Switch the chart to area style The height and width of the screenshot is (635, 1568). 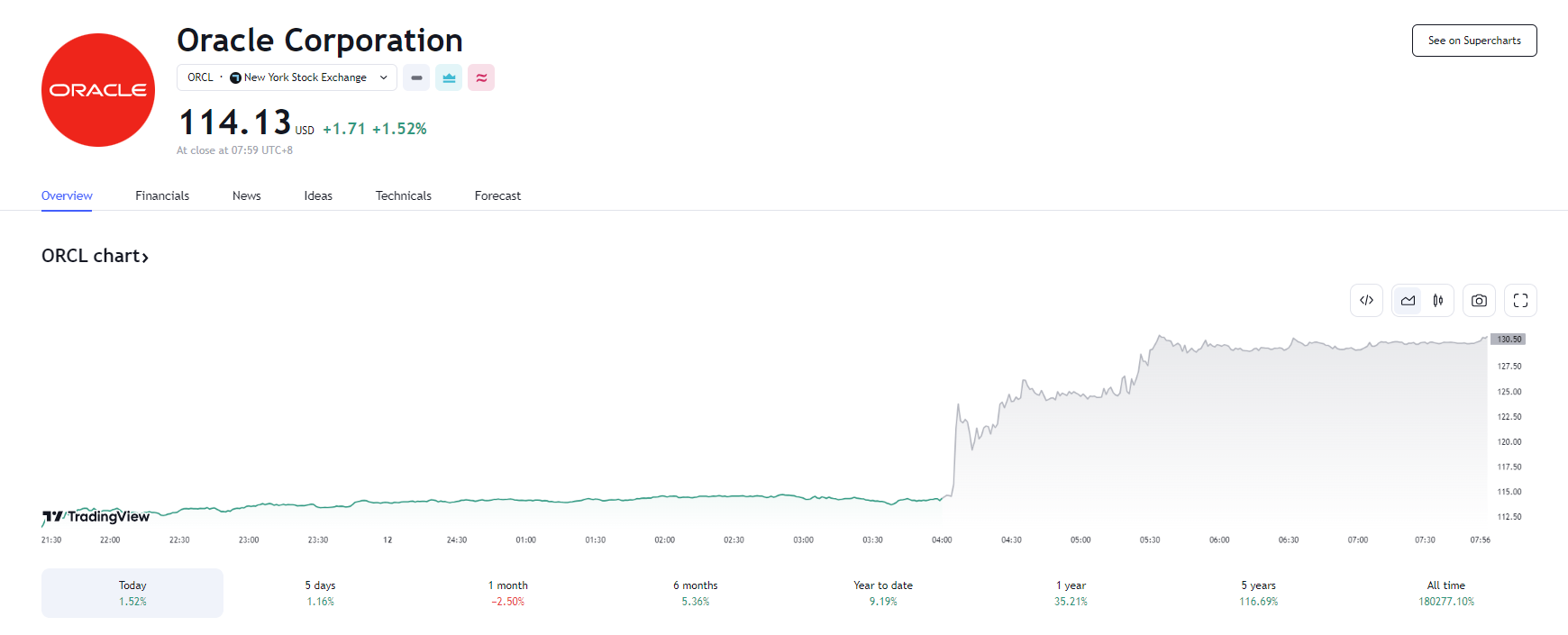point(1408,301)
